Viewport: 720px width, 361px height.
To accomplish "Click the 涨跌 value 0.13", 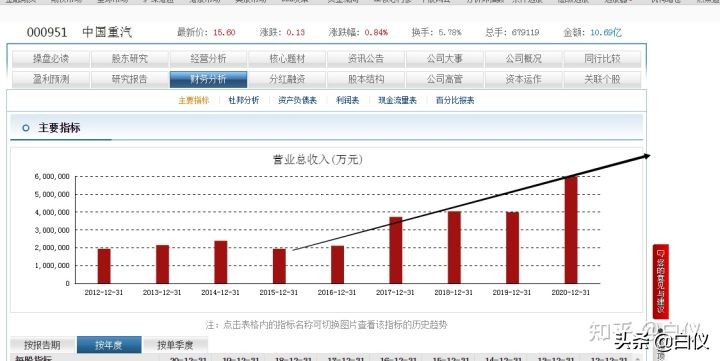I will pyautogui.click(x=296, y=33).
